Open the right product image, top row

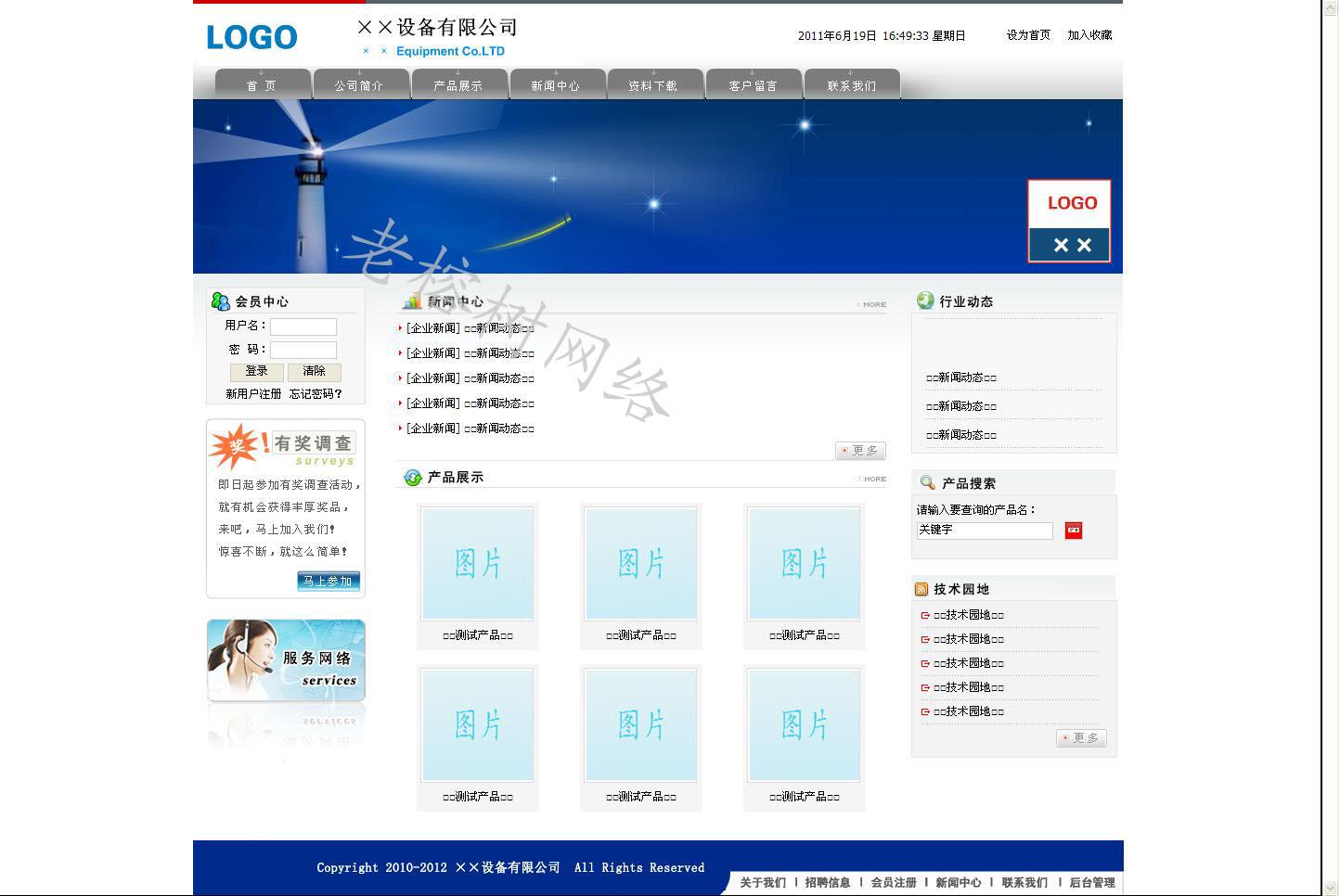(805, 564)
